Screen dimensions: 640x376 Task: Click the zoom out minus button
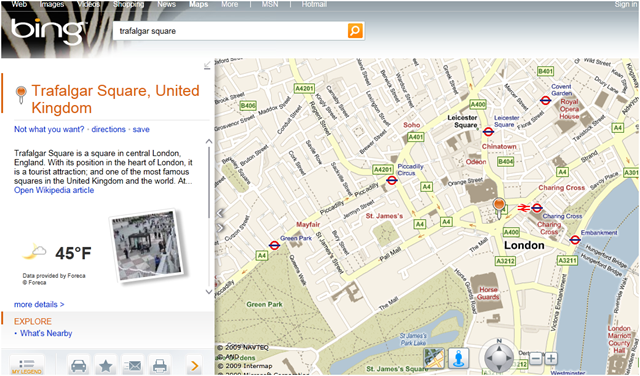pyautogui.click(x=536, y=359)
